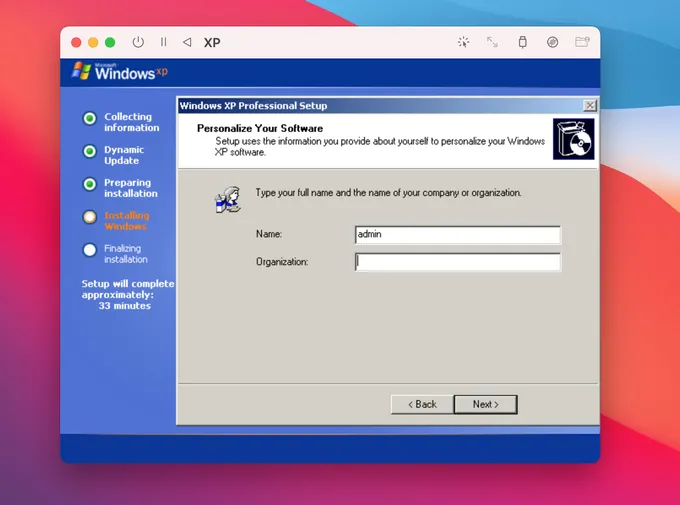Close the Windows XP Professional Setup dialog
This screenshot has height=505, width=680.
(590, 105)
